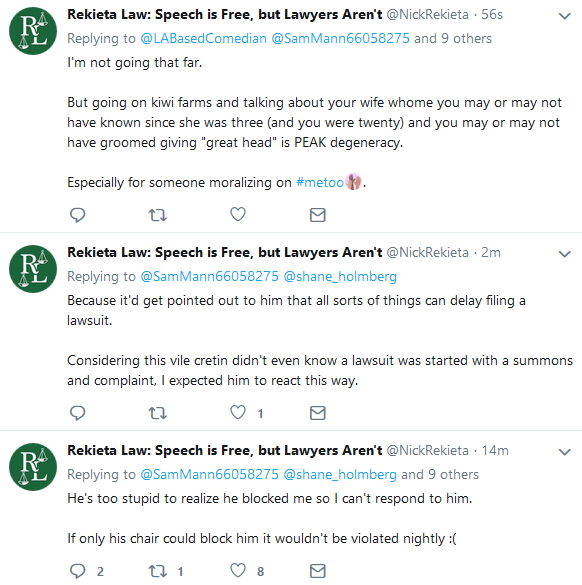Show the 'and 9 others' recipients on 14m tweet
Screen dimensions: 582x585
point(439,474)
